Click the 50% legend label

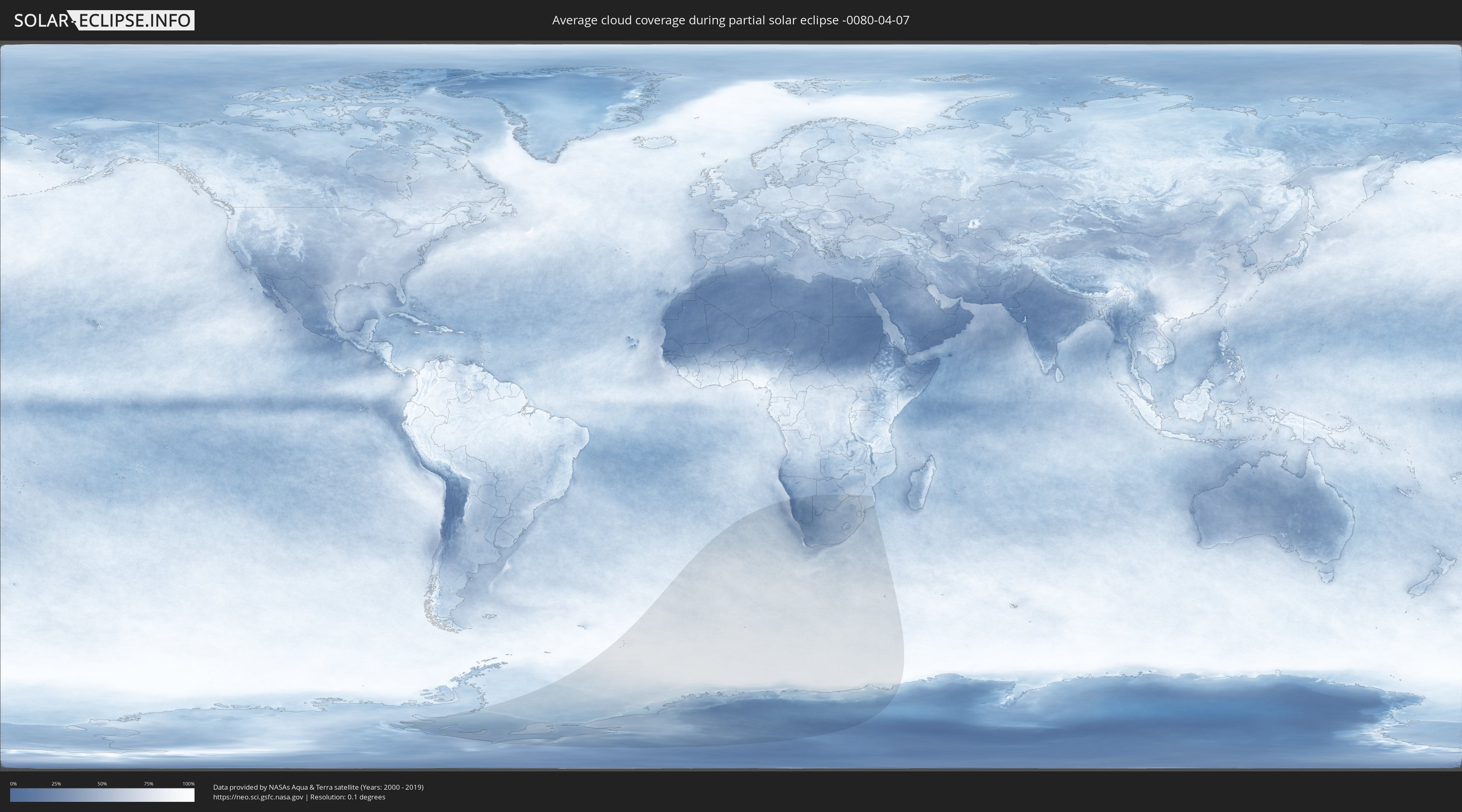102,784
